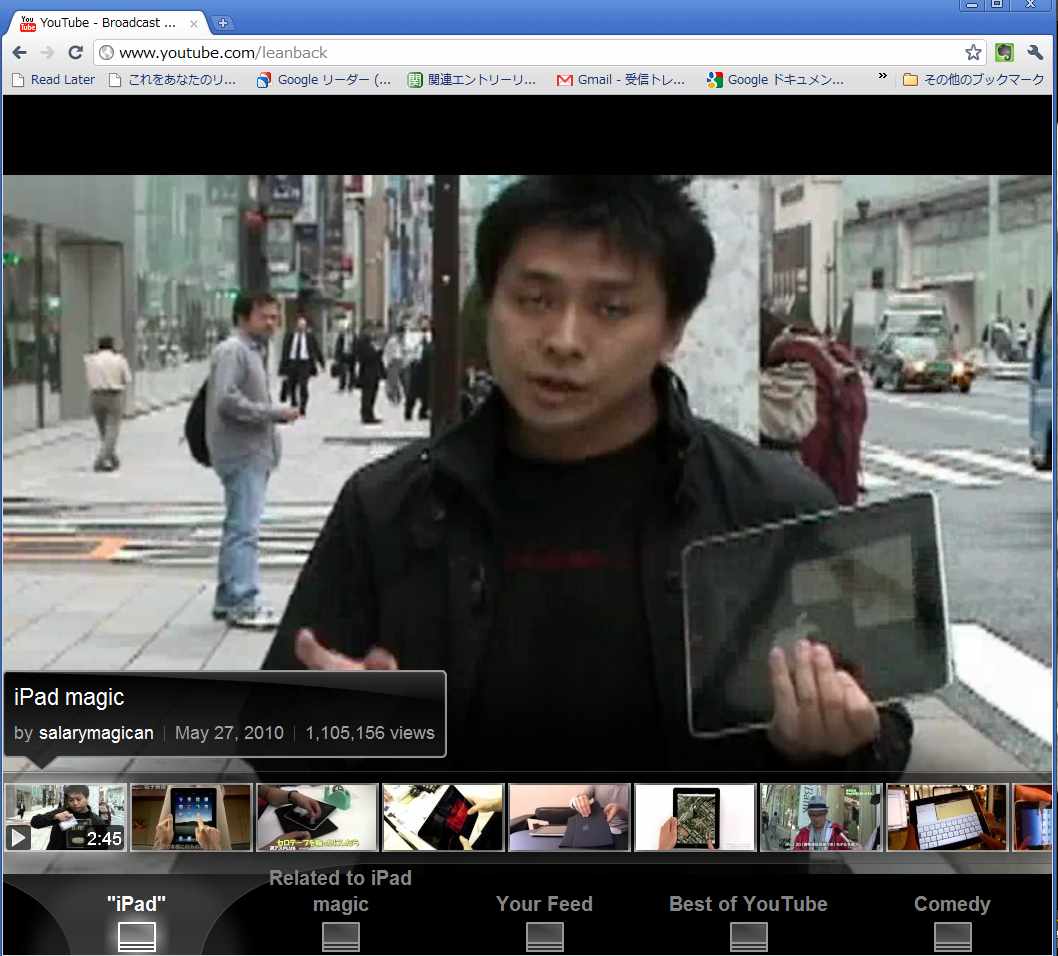Screen dimensions: 1058x956
Task: Visit the salarymagican channel link
Action: tap(96, 733)
